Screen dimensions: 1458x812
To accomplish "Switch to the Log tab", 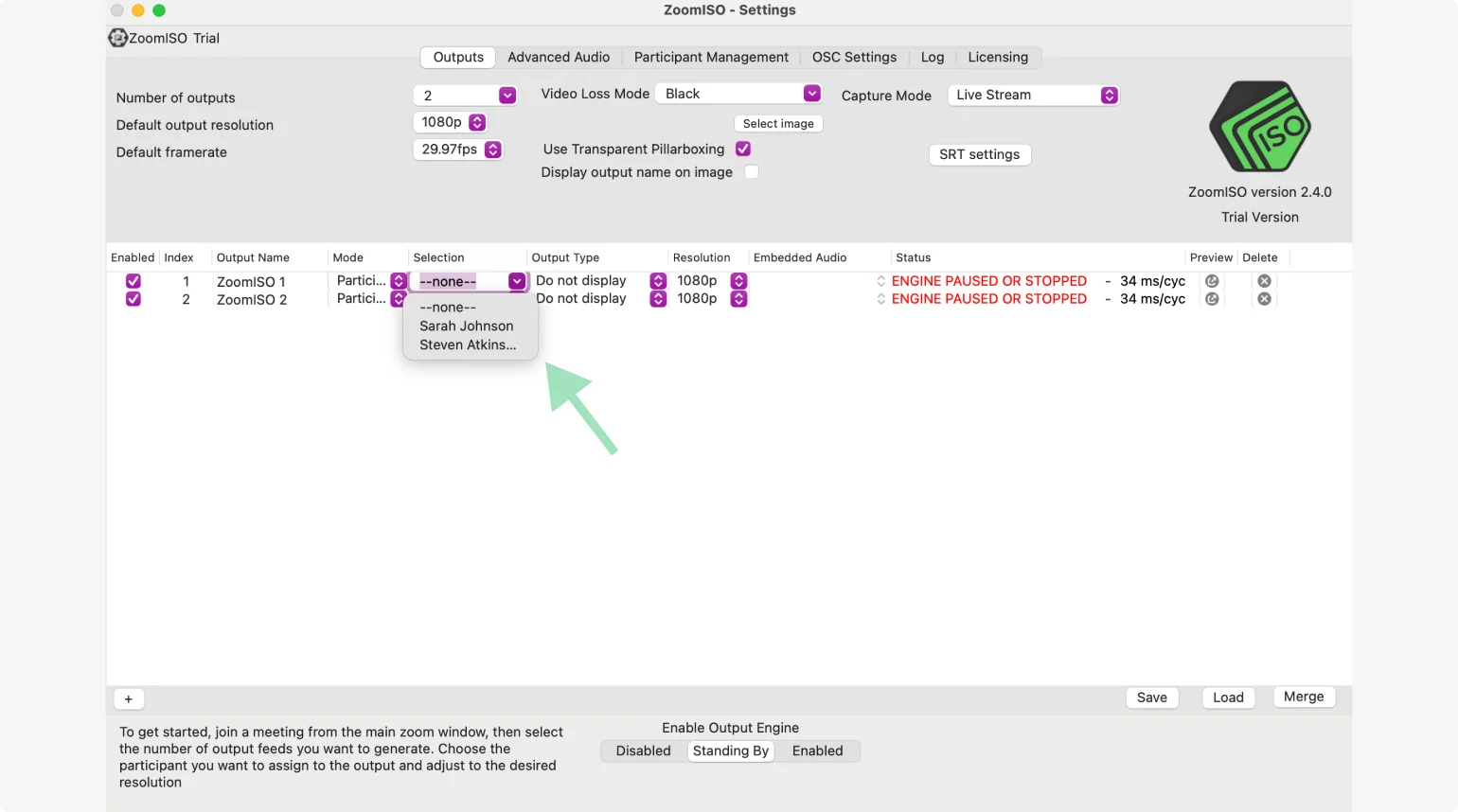I will 933,57.
